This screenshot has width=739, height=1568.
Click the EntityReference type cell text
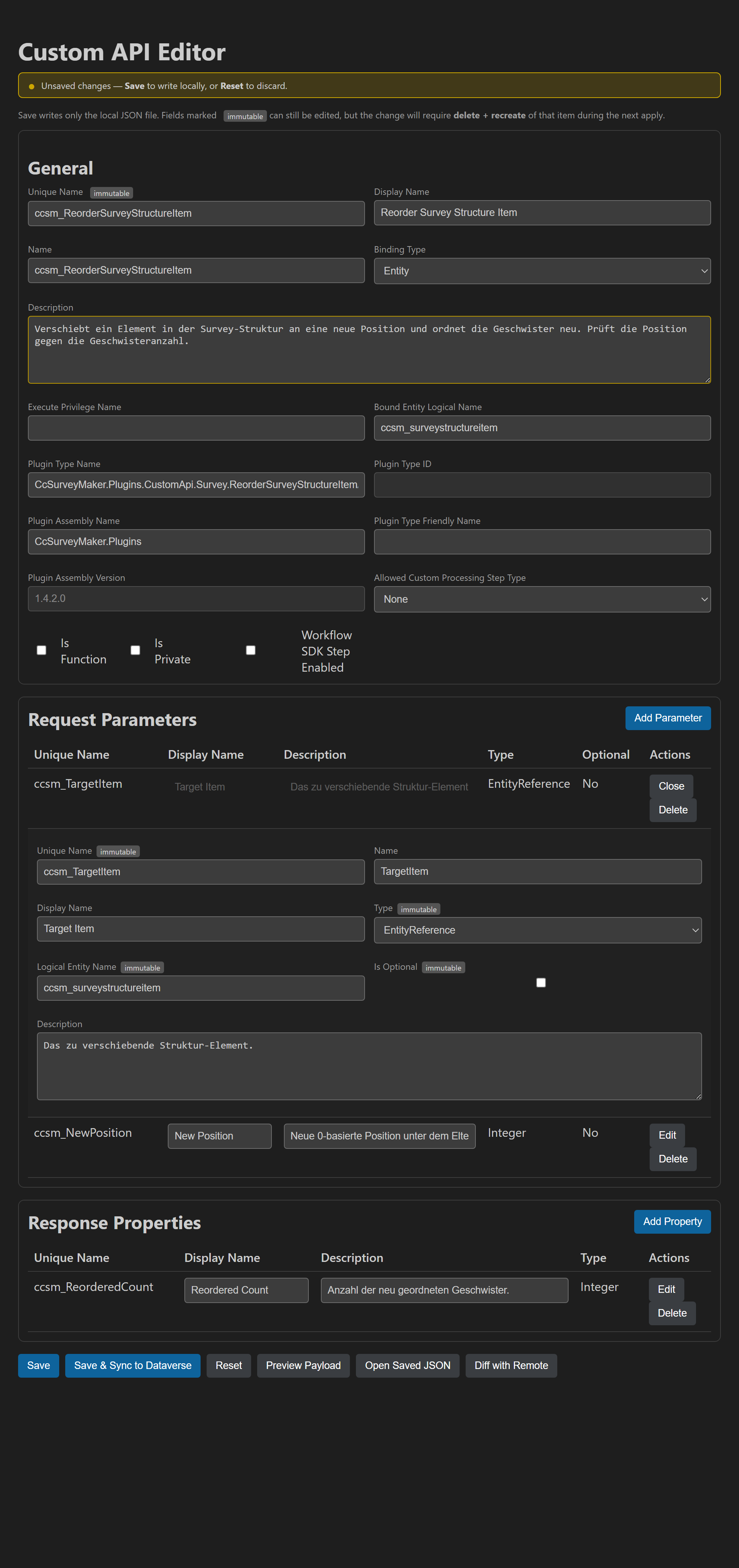pyautogui.click(x=528, y=784)
